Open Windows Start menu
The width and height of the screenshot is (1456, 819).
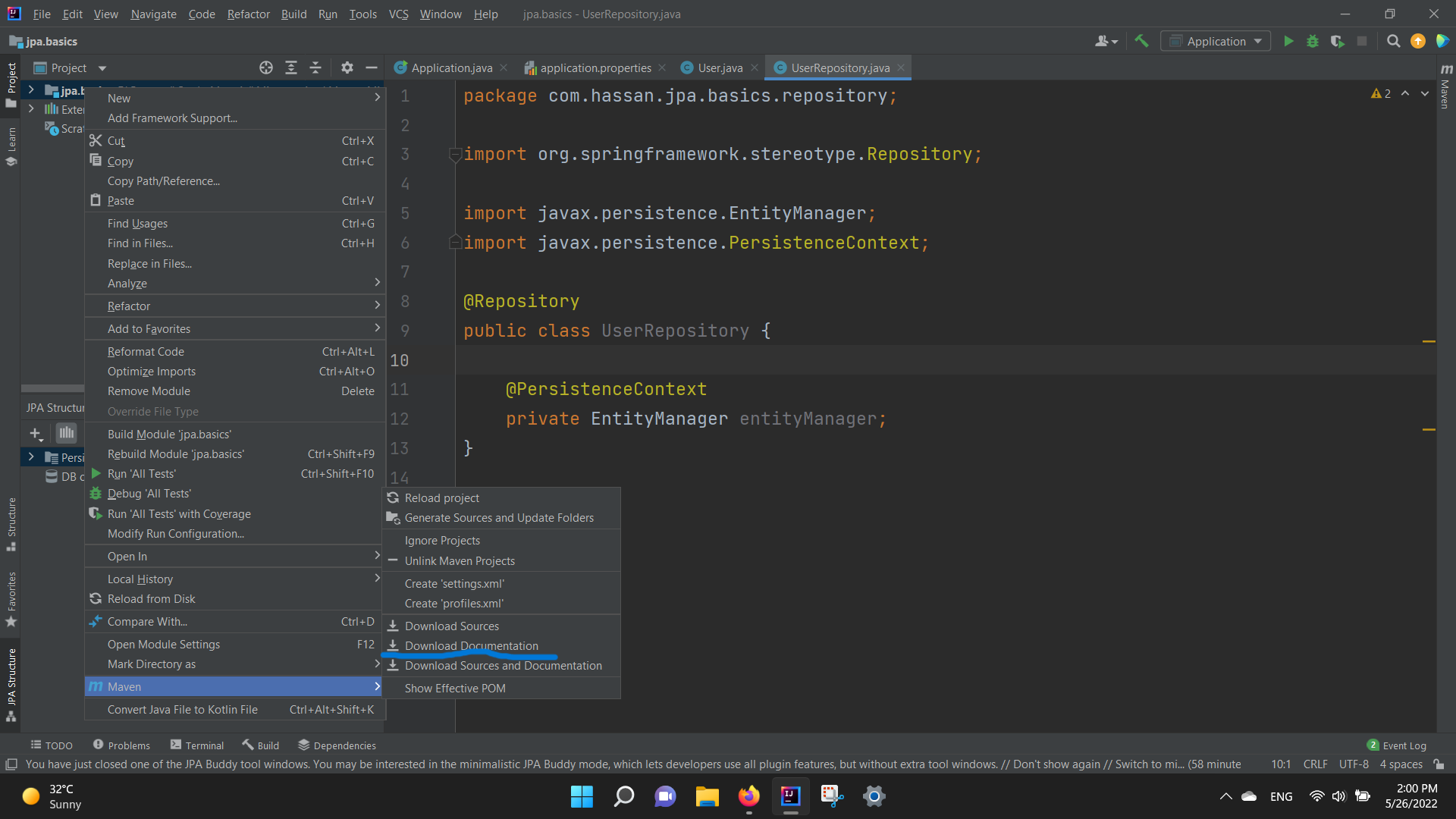[x=582, y=796]
